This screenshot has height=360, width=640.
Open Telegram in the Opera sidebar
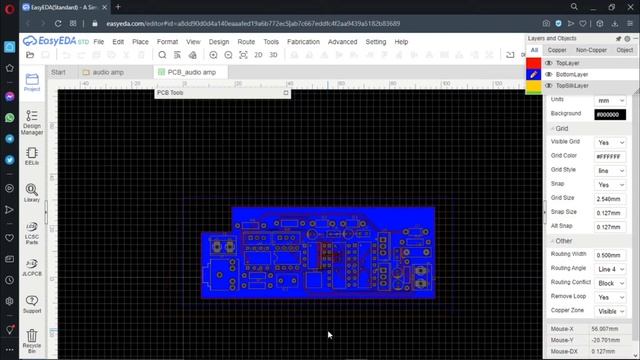pyautogui.click(x=9, y=139)
